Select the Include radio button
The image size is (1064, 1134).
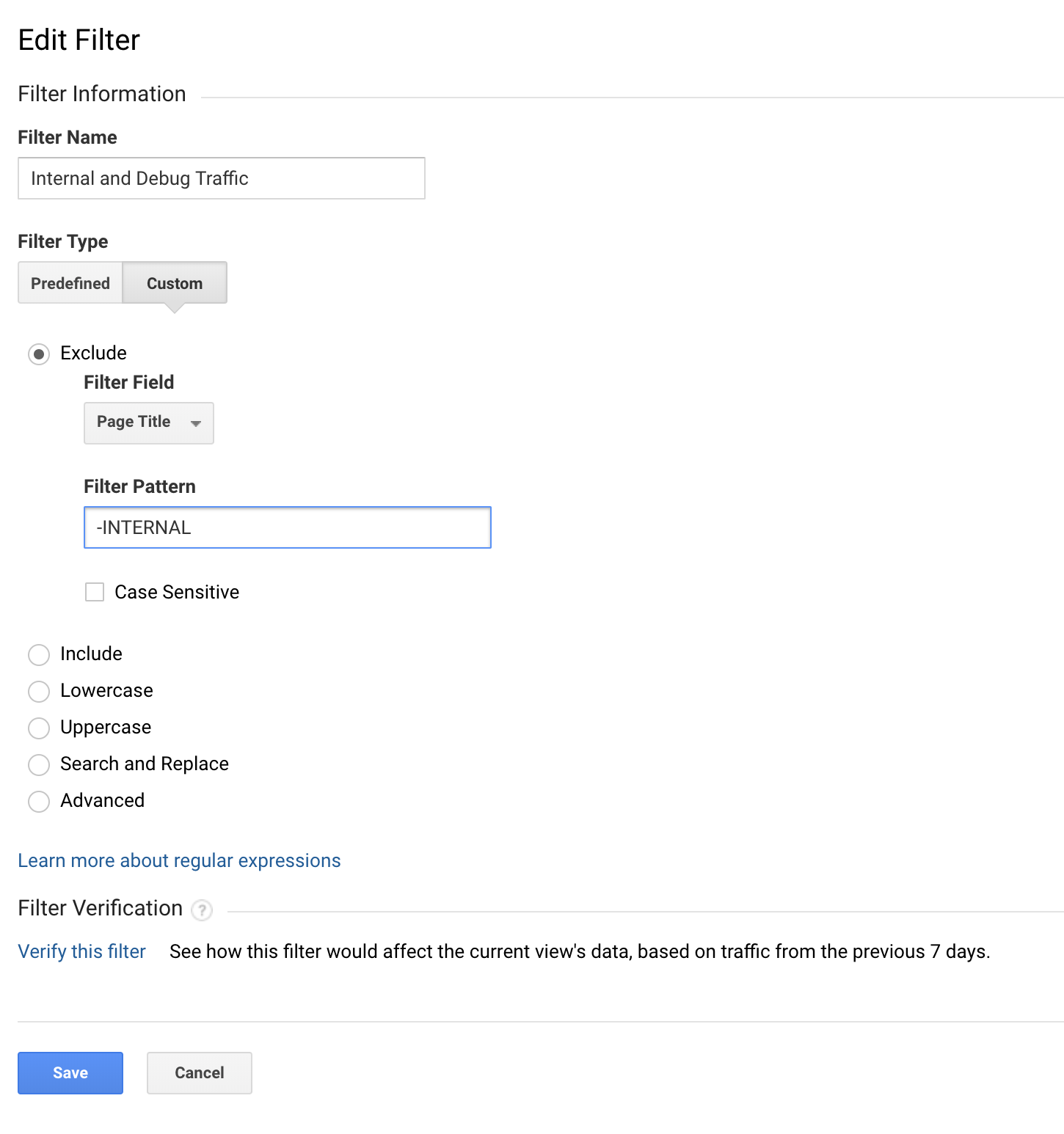point(39,654)
